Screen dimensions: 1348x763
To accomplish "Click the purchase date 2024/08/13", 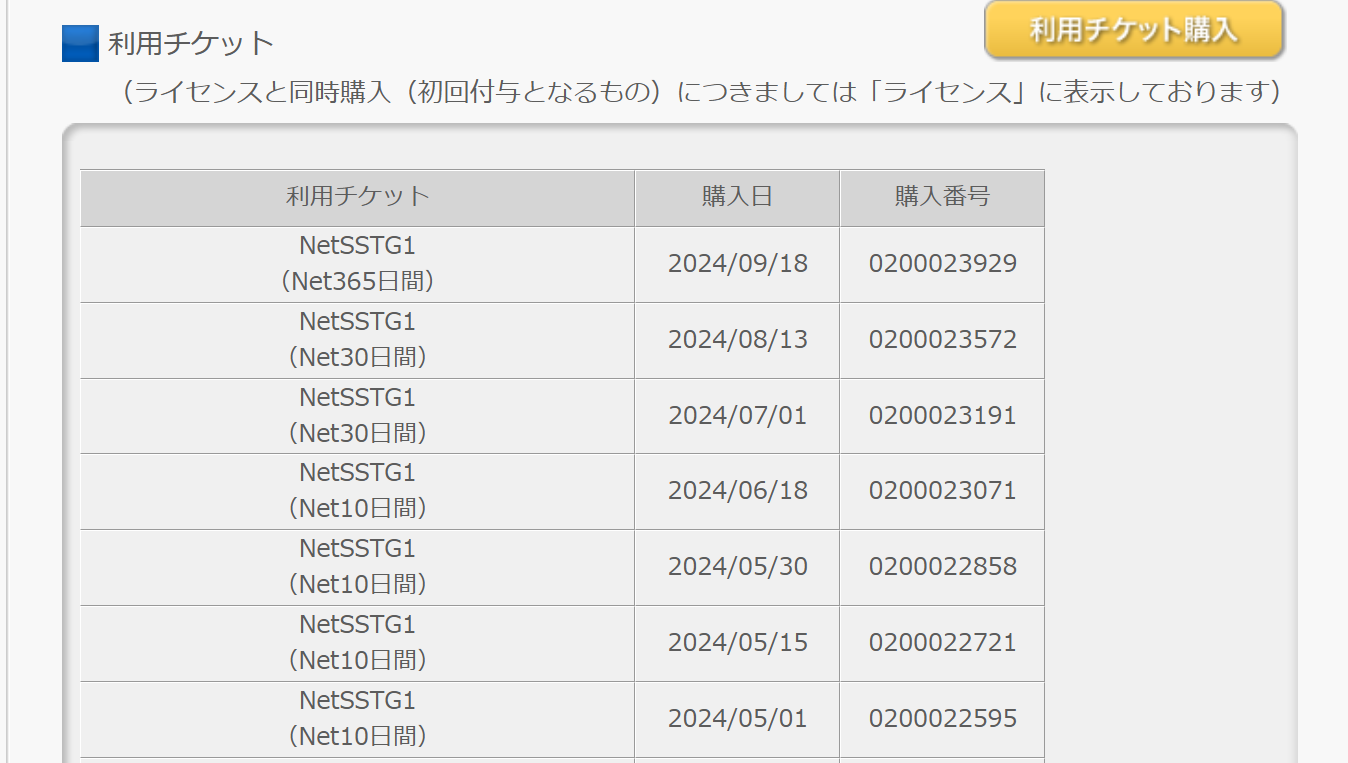I will [737, 340].
